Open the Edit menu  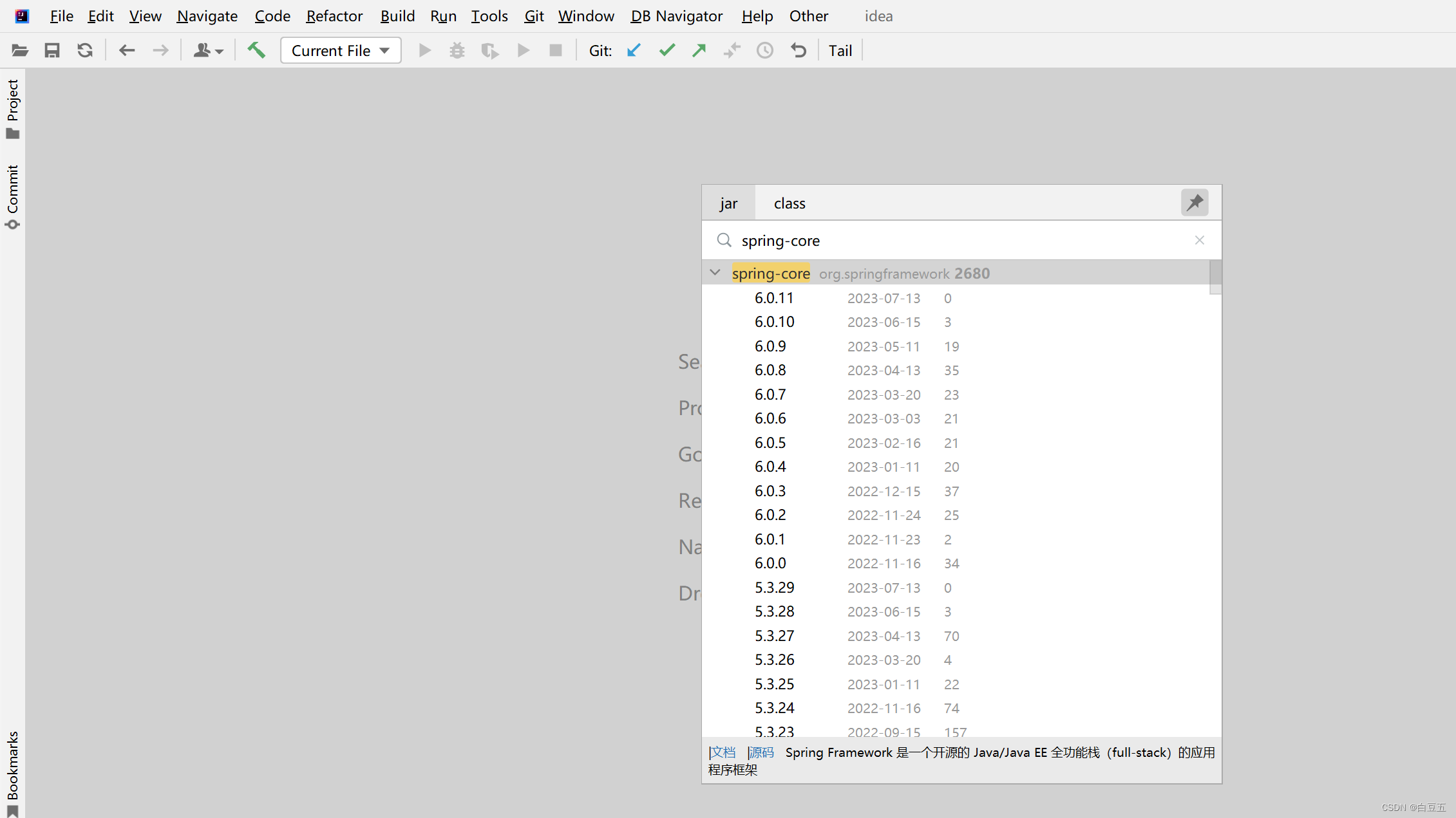click(101, 16)
